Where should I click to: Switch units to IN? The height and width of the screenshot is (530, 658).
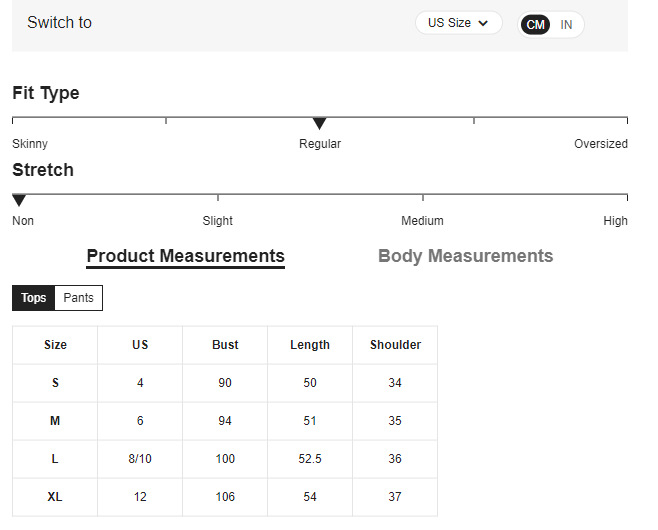566,24
